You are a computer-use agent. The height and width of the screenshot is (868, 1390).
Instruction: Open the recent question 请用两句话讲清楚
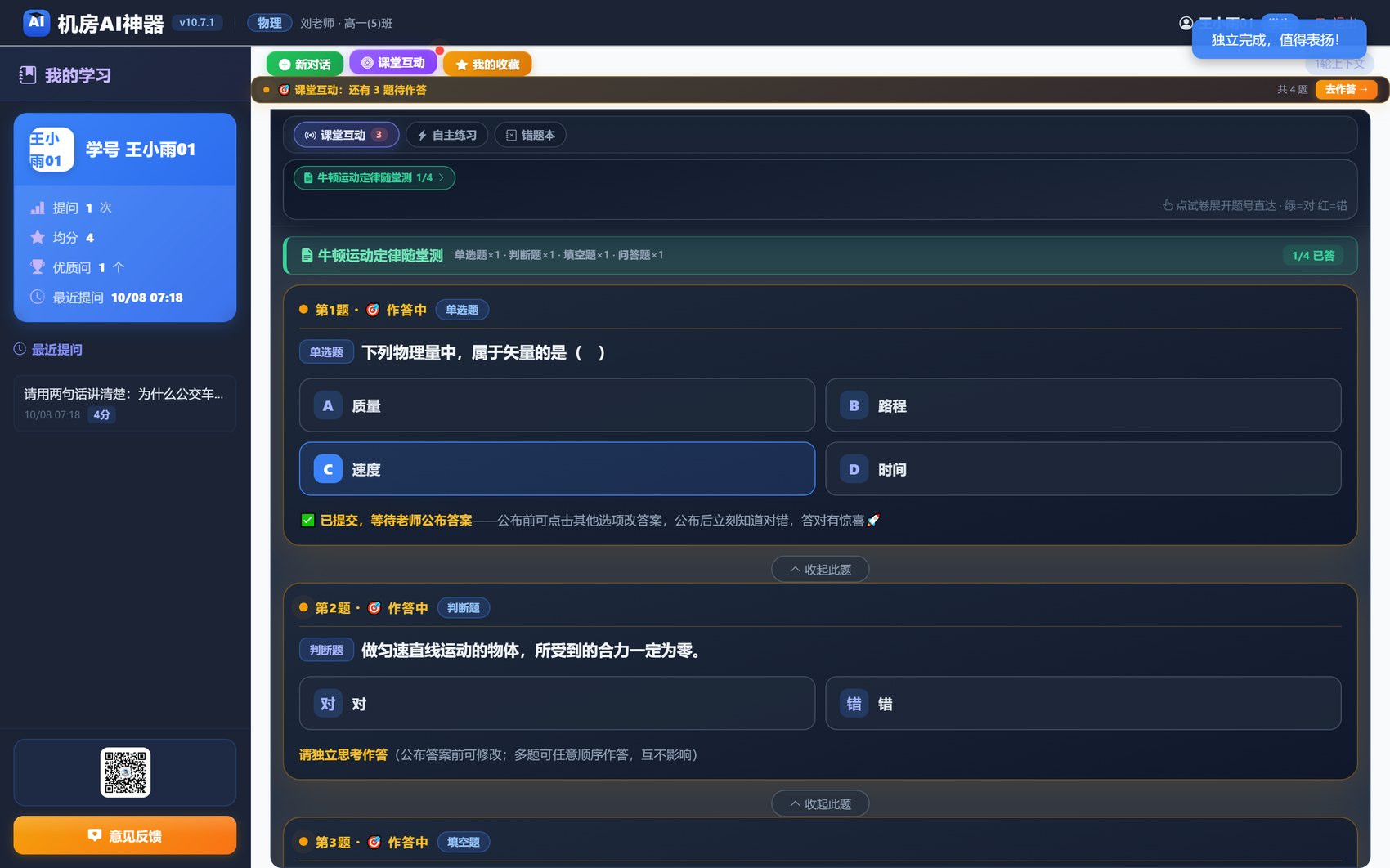pyautogui.click(x=125, y=403)
